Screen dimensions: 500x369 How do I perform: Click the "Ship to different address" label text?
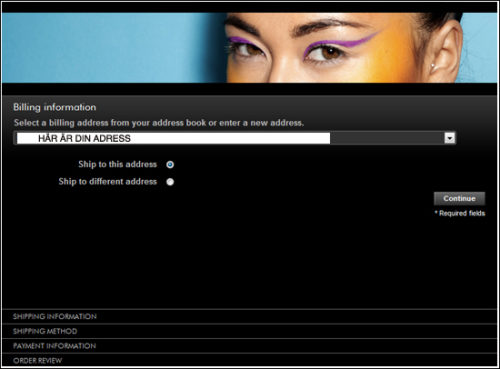[x=108, y=181]
